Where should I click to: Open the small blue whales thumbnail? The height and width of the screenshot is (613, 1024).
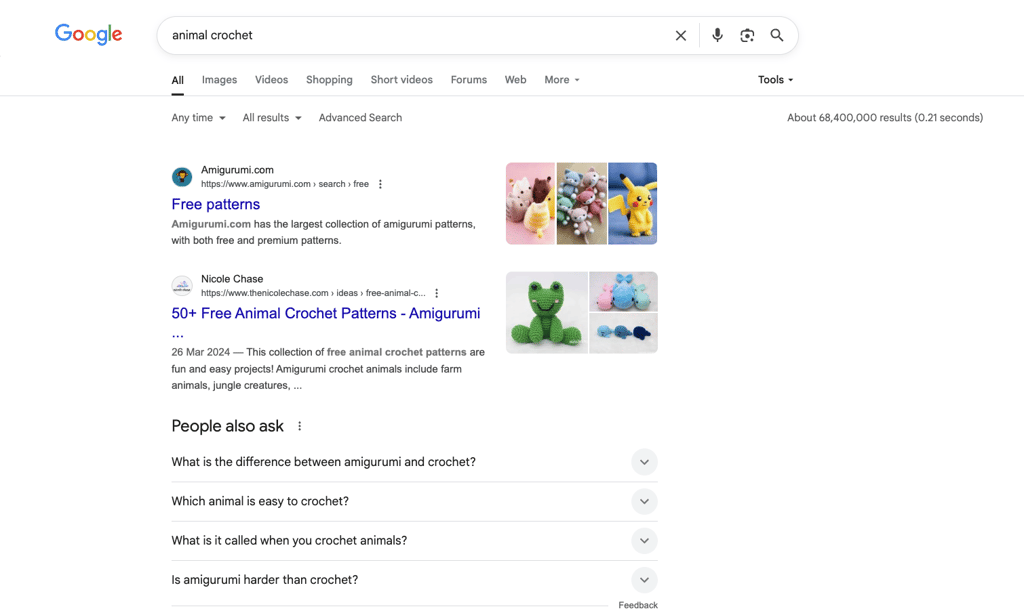tap(624, 334)
